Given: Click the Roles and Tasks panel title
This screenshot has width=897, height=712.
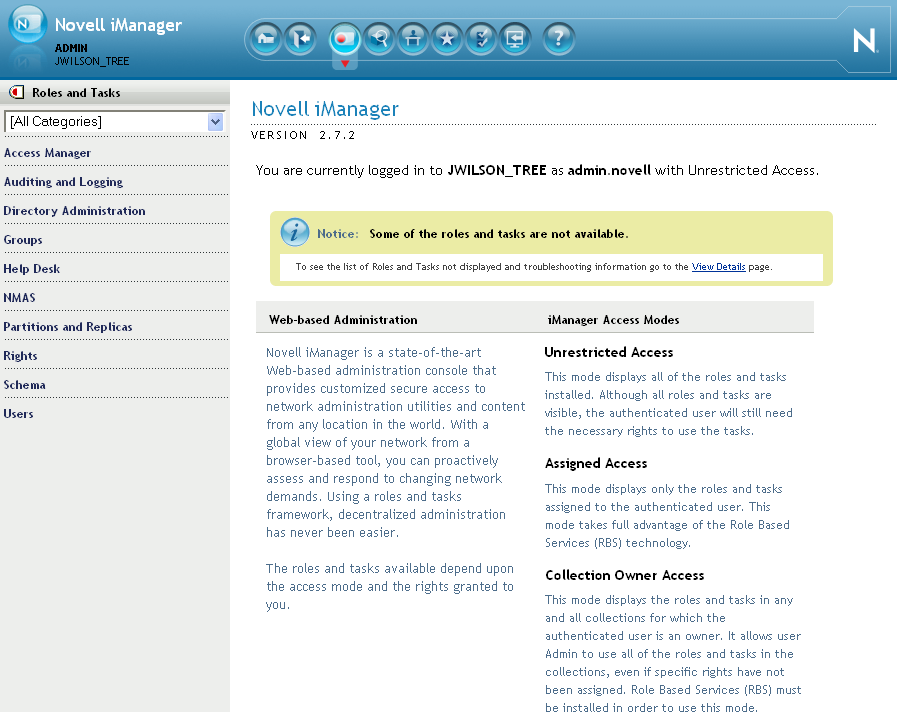Looking at the screenshot, I should point(76,93).
